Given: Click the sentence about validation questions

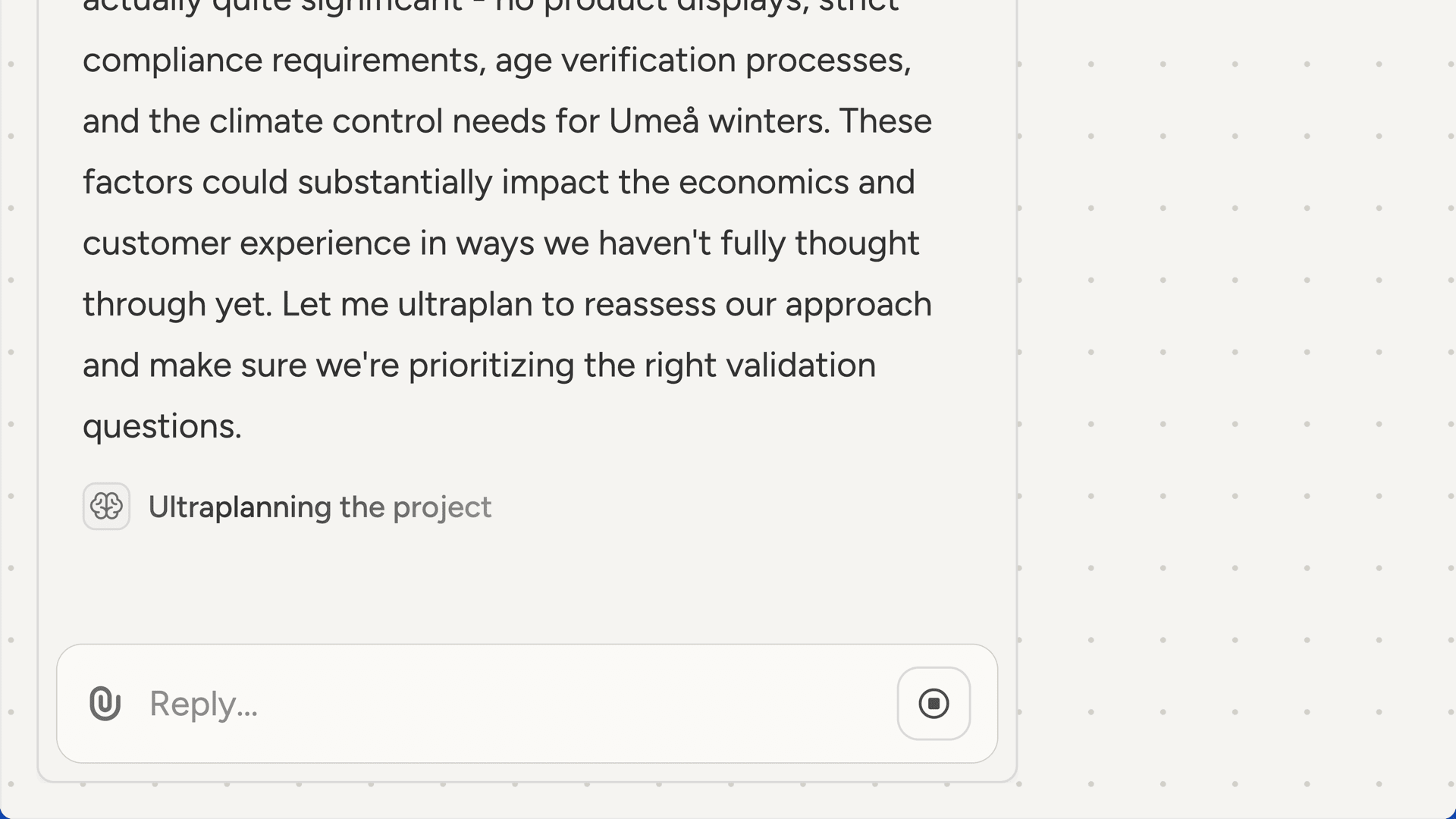Looking at the screenshot, I should [478, 364].
